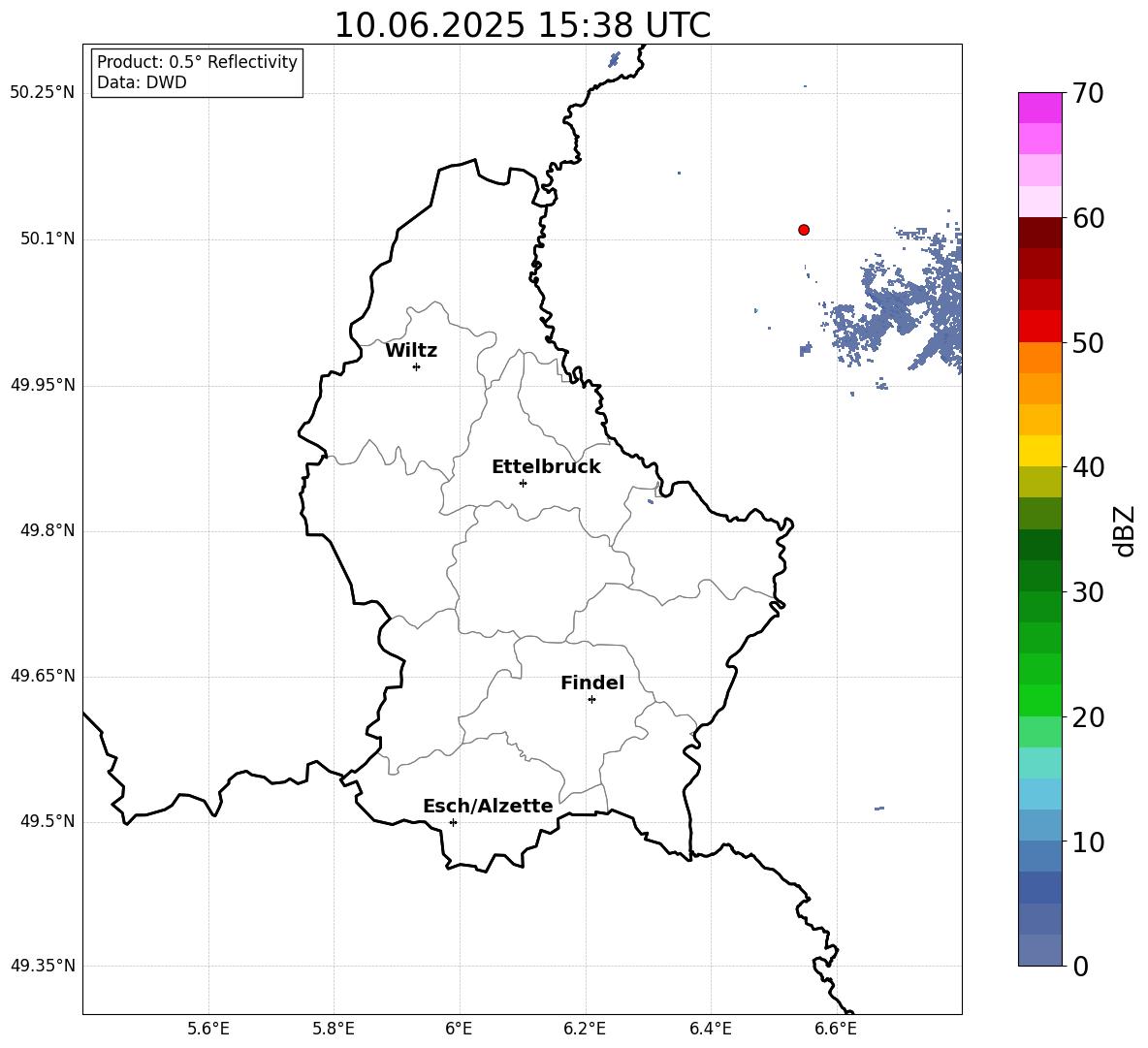Screen dimensions: 1148x1048
Task: Click the 5.8°E longitude label
Action: (334, 1029)
